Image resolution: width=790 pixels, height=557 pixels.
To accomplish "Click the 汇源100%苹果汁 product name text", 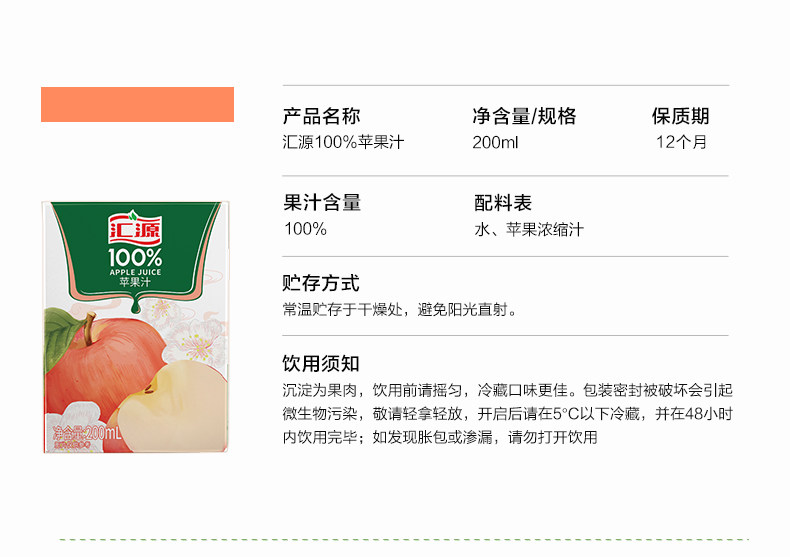I will pyautogui.click(x=343, y=142).
